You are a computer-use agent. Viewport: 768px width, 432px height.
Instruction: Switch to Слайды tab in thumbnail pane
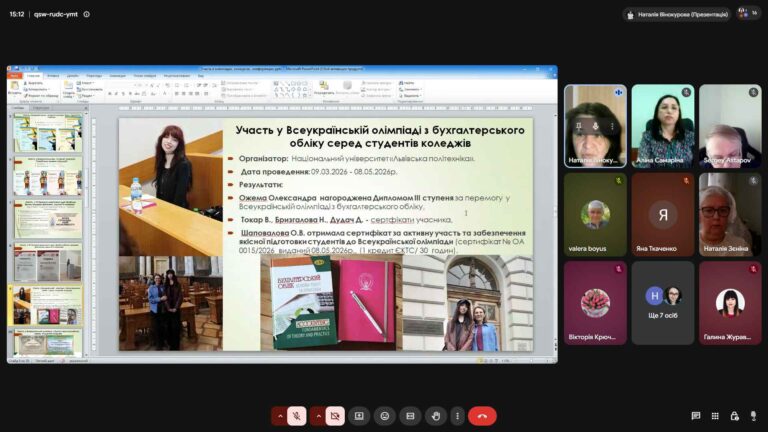tap(19, 108)
